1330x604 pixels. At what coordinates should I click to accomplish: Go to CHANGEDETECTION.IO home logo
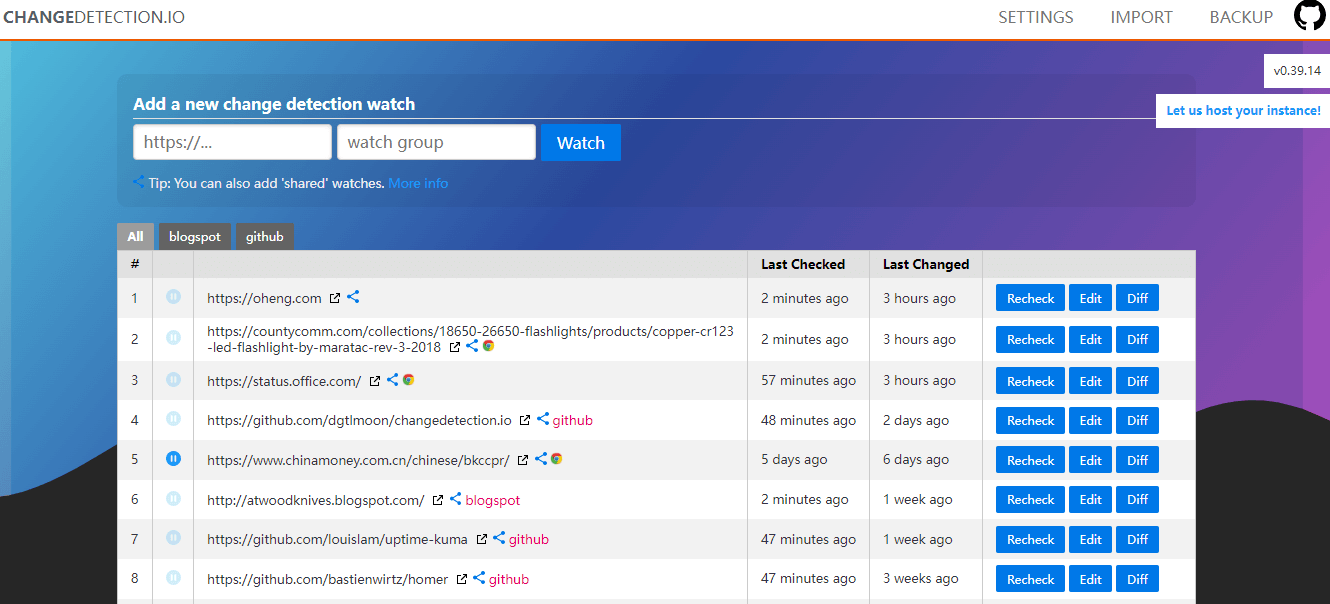(94, 17)
